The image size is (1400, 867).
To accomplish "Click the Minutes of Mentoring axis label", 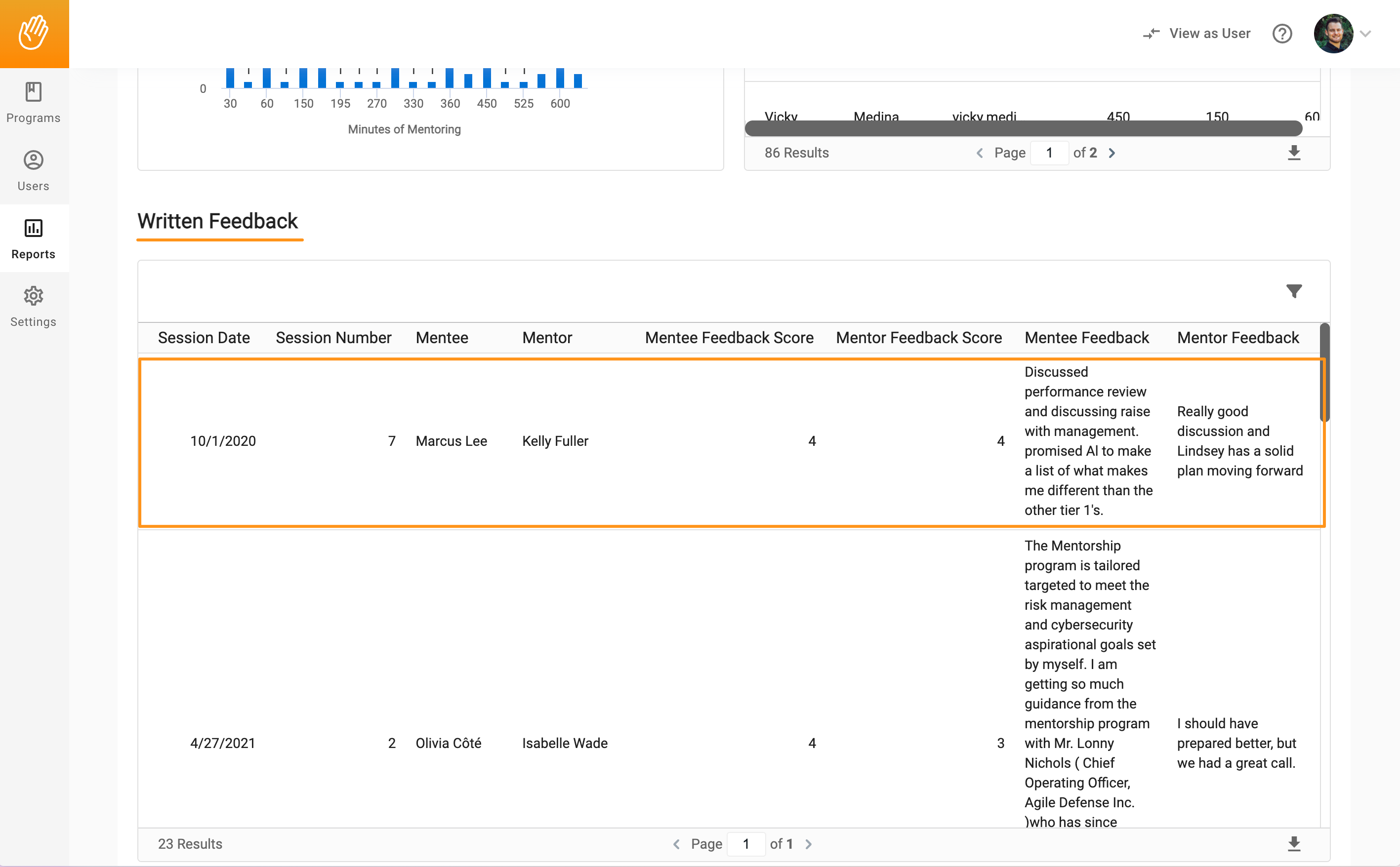I will (x=404, y=129).
